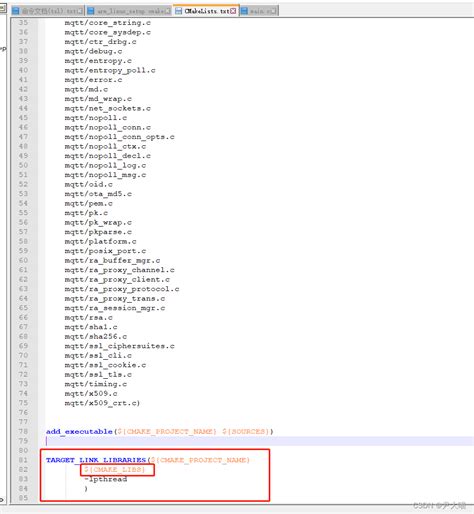Click the disk icon on 命令文档(tsl).txt tab
The width and height of the screenshot is (474, 514).
(15, 11)
